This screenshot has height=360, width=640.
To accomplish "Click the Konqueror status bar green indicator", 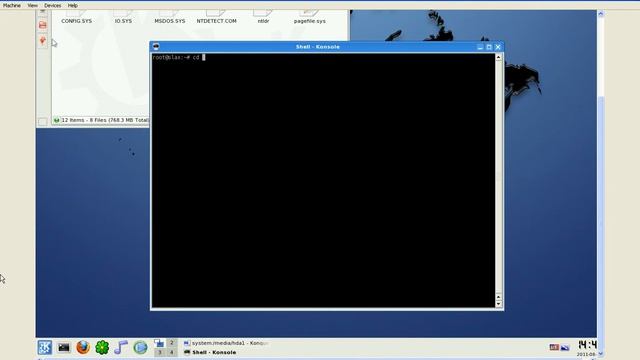I will 56,120.
